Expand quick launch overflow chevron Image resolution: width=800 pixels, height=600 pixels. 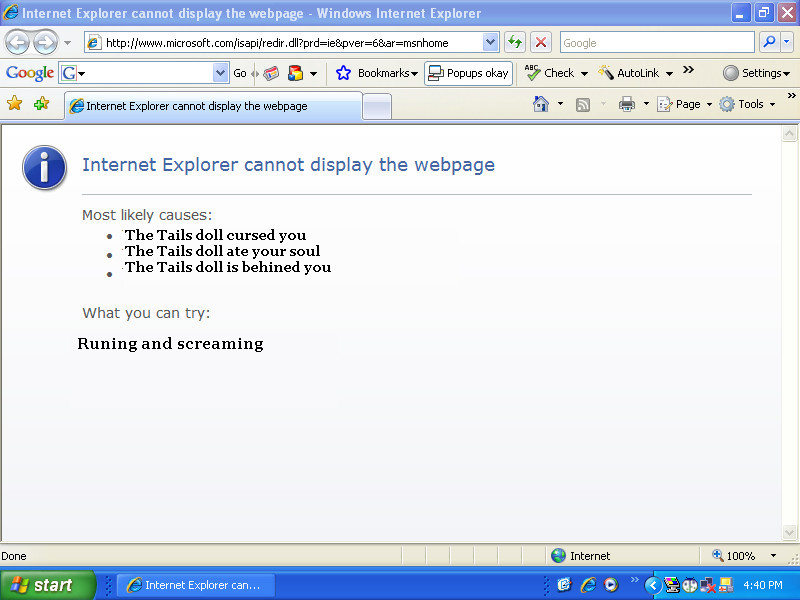635,579
